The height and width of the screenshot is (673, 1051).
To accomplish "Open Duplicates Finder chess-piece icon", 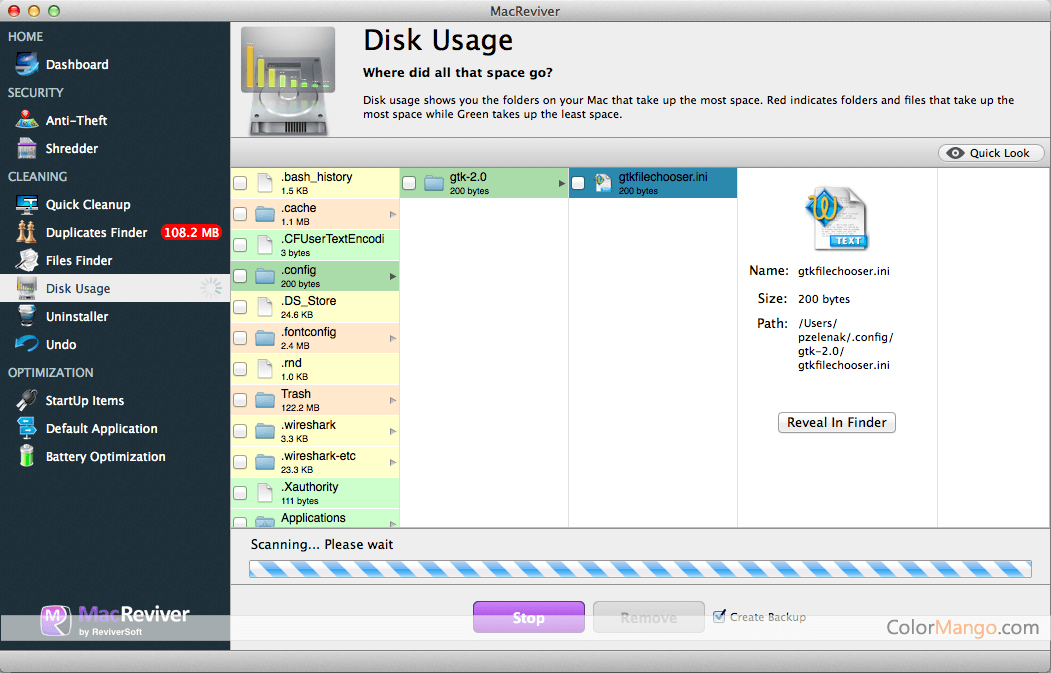I will click(27, 233).
